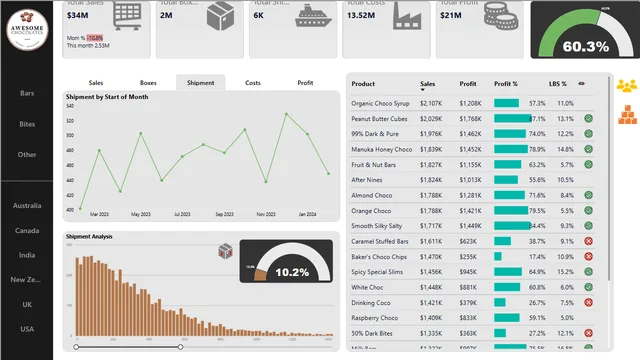The height and width of the screenshot is (360, 640).
Task: Click the coins icon on Total Profit card
Action: [500, 16]
